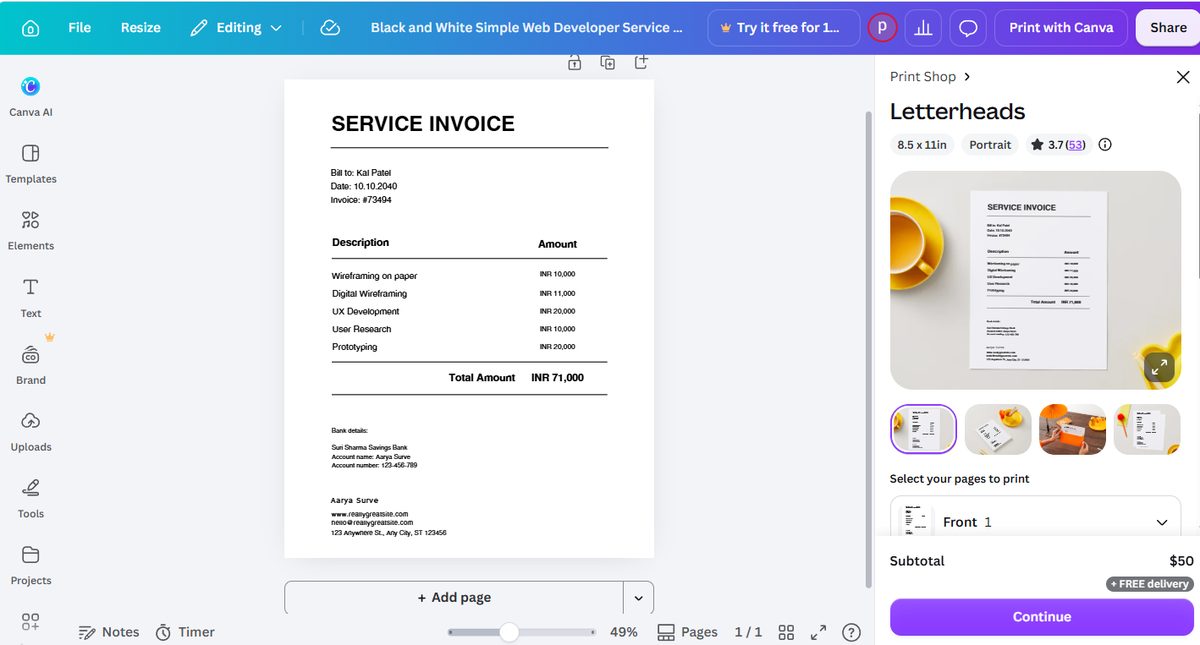Viewport: 1200px width, 645px height.
Task: Expand the Front 1 pages dropdown
Action: tap(1035, 520)
